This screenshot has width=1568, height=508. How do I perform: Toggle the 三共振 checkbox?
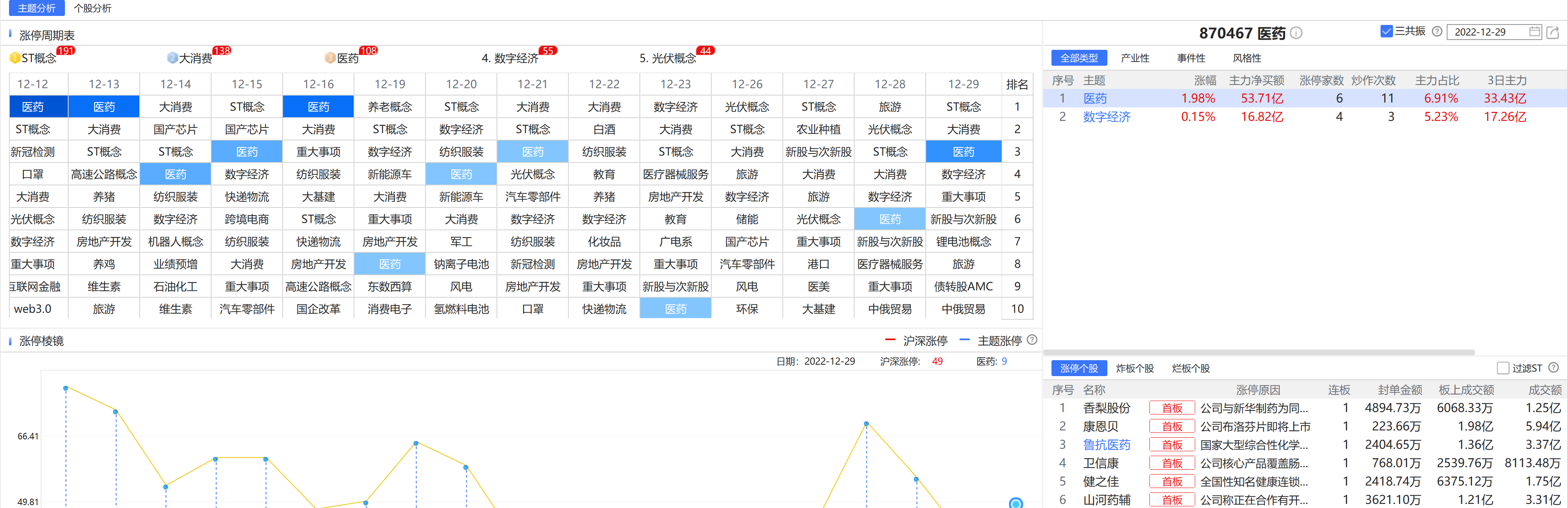point(1386,31)
